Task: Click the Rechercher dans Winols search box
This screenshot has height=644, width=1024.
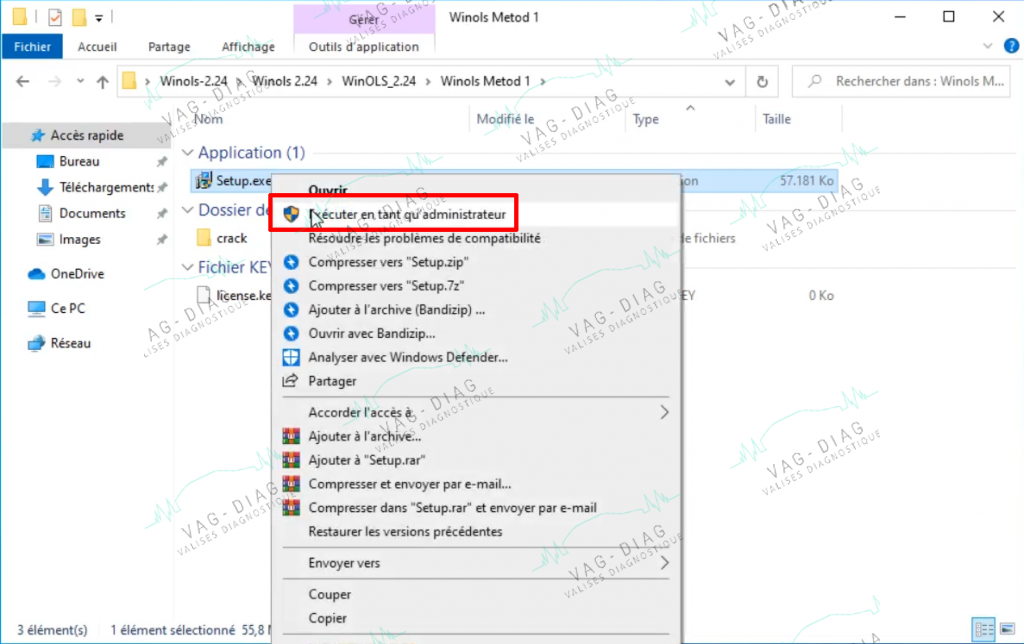Action: pyautogui.click(x=903, y=82)
